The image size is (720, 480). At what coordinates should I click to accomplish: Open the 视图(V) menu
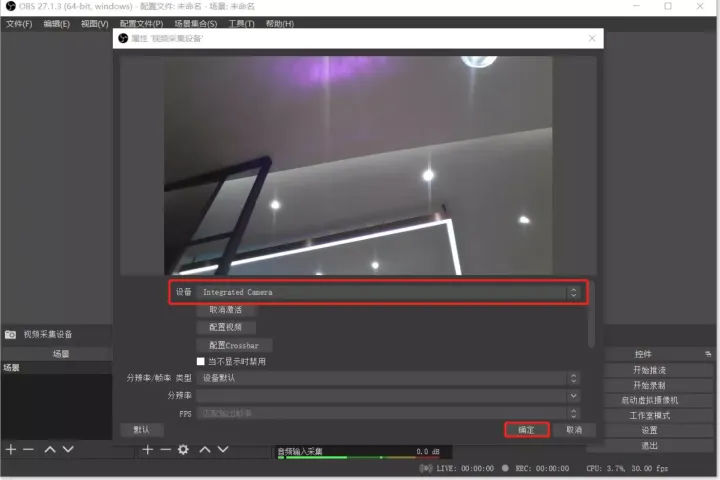click(95, 24)
